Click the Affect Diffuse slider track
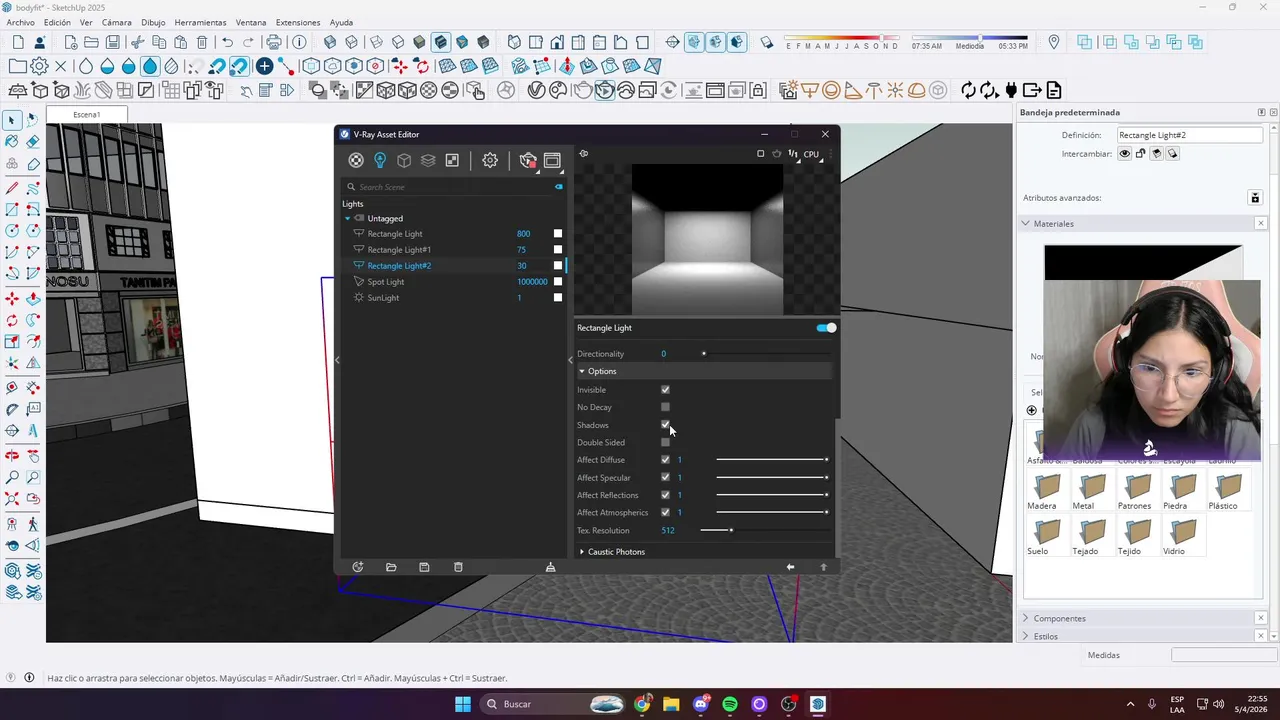The height and width of the screenshot is (720, 1280). tap(771, 460)
